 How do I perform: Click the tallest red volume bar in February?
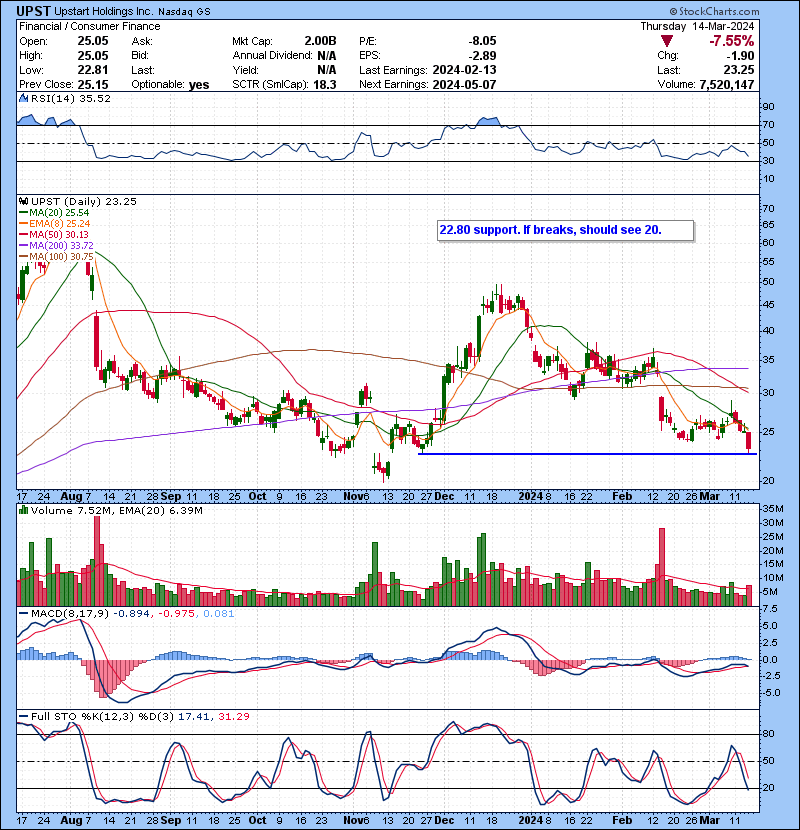[x=661, y=567]
